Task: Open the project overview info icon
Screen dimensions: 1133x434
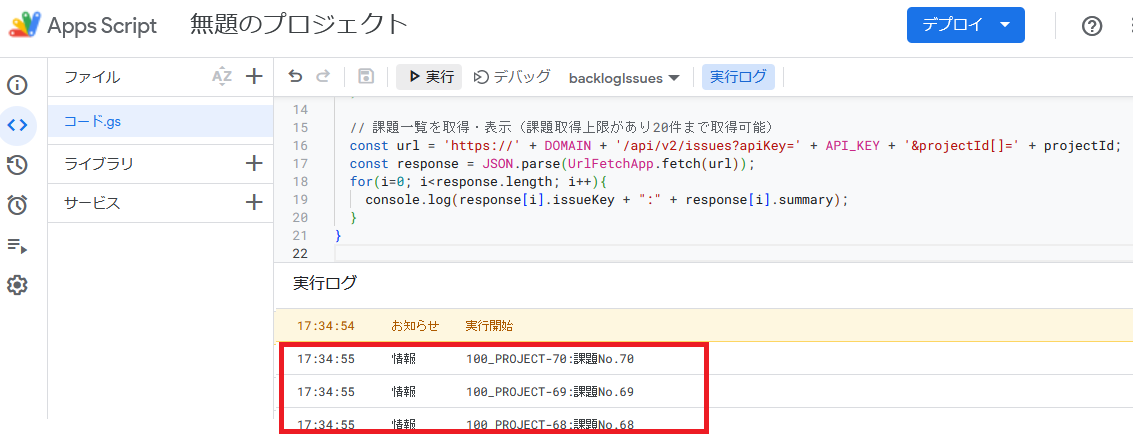Action: 17,85
